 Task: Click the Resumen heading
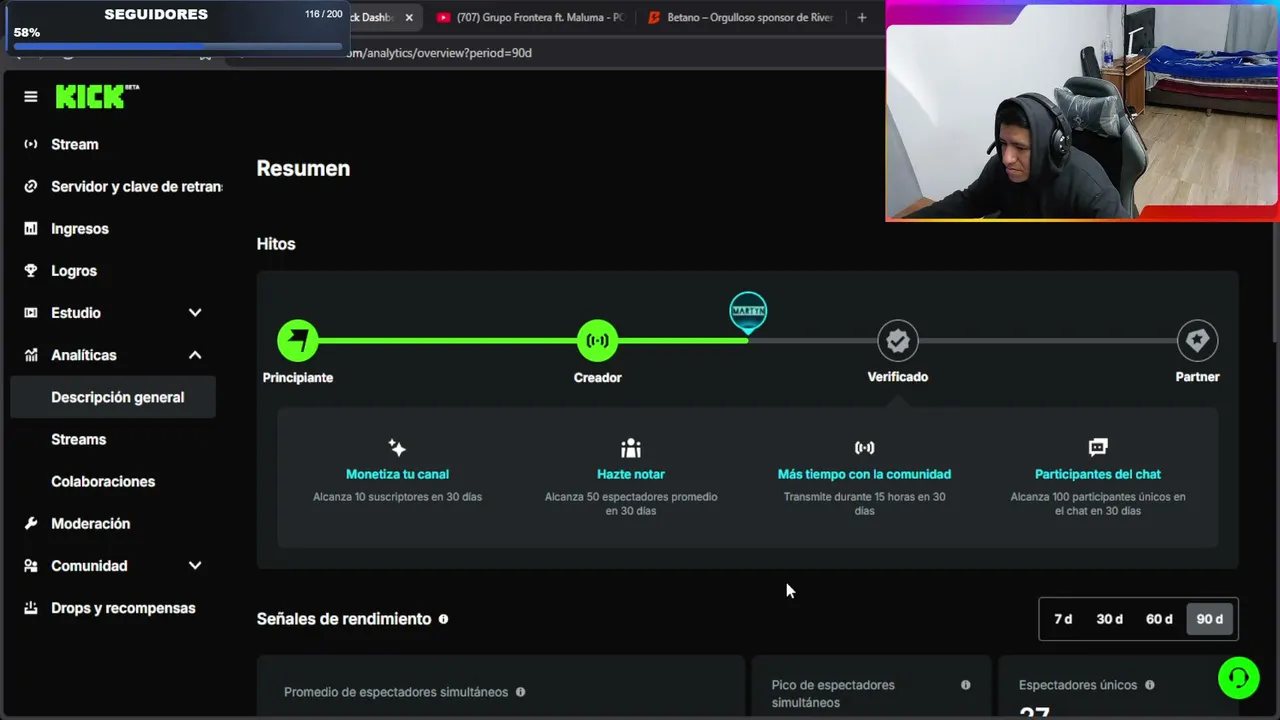tap(303, 168)
